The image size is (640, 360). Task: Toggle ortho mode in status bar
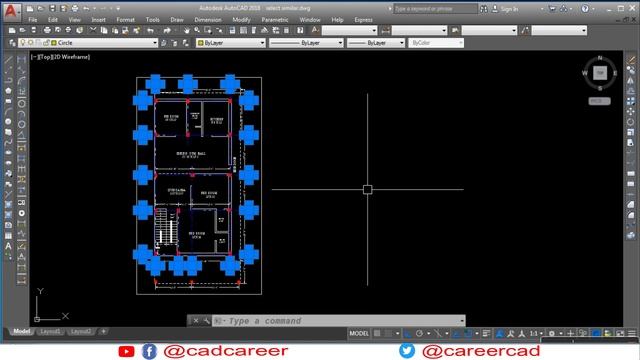[x=407, y=333]
